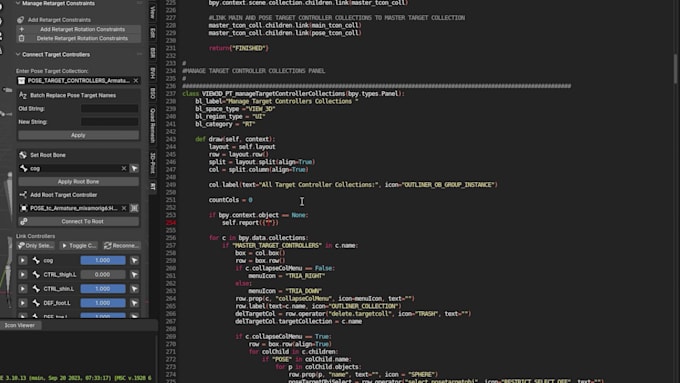Switch to the BVH sidebar tab

pyautogui.click(x=153, y=73)
